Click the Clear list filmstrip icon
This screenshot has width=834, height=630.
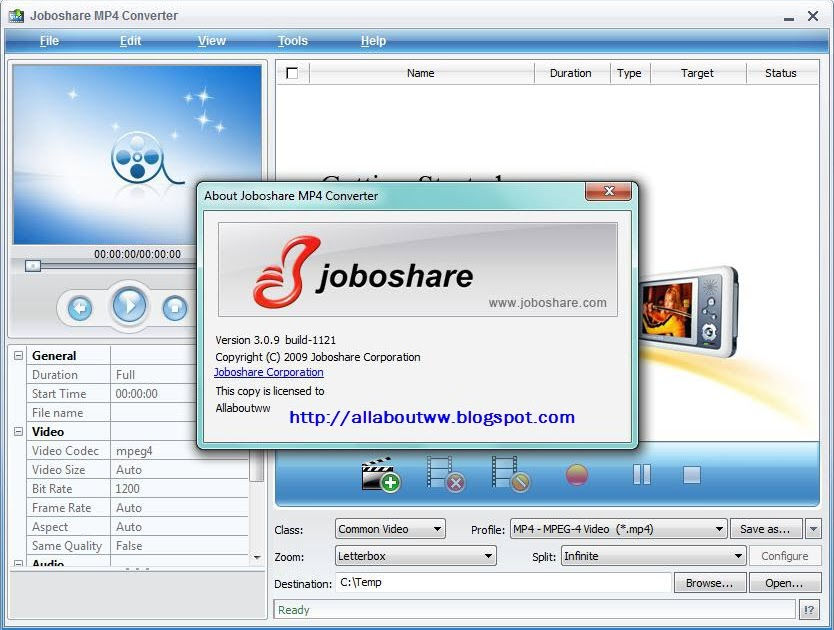[511, 474]
